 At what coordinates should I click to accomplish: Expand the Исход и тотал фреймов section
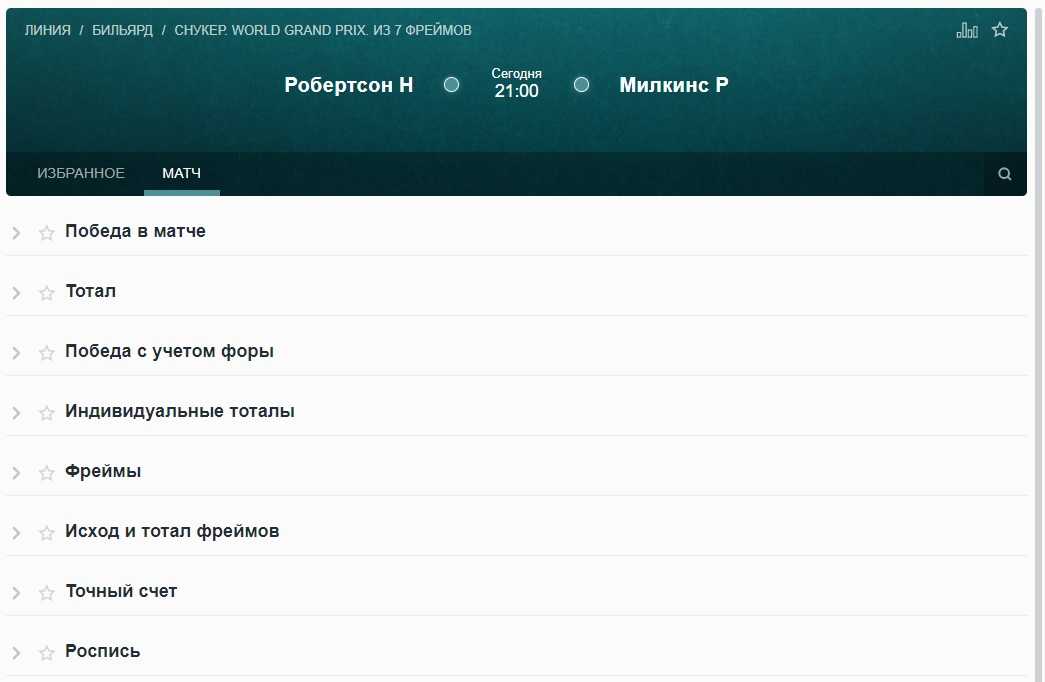(x=16, y=533)
